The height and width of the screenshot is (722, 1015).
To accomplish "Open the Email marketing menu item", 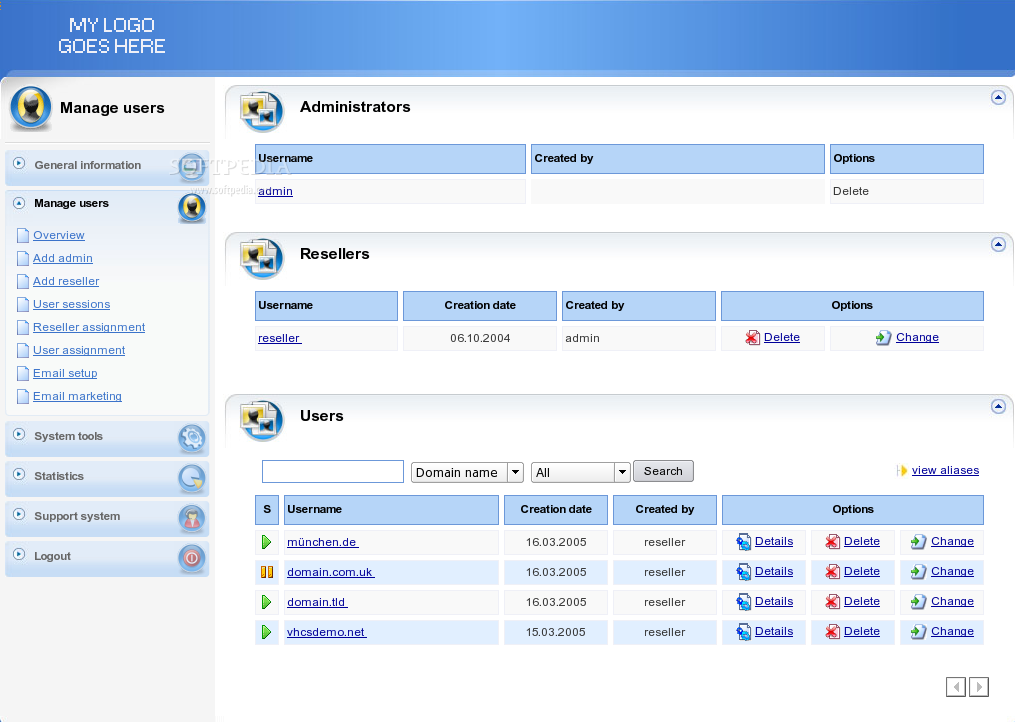I will tap(77, 397).
